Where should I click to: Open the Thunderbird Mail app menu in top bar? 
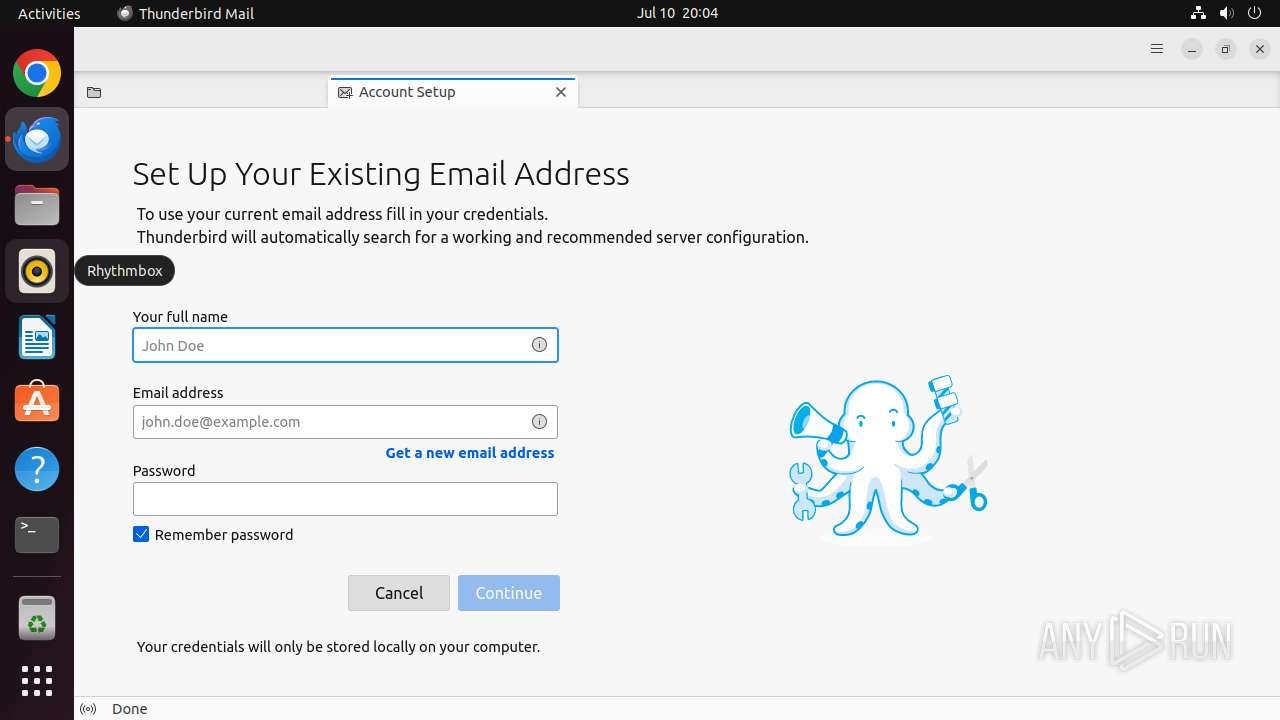(x=186, y=13)
